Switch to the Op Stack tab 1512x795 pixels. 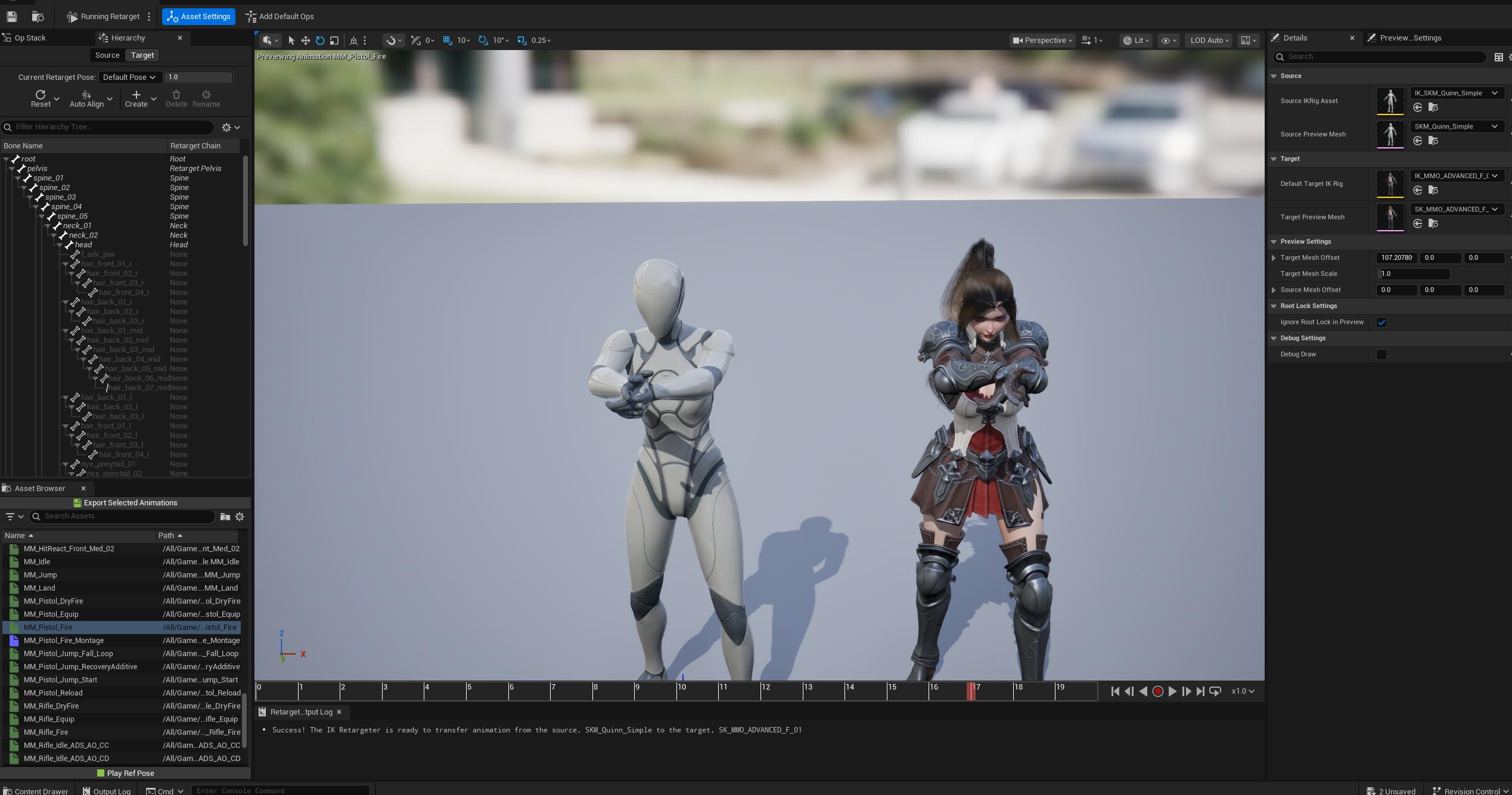[30, 38]
